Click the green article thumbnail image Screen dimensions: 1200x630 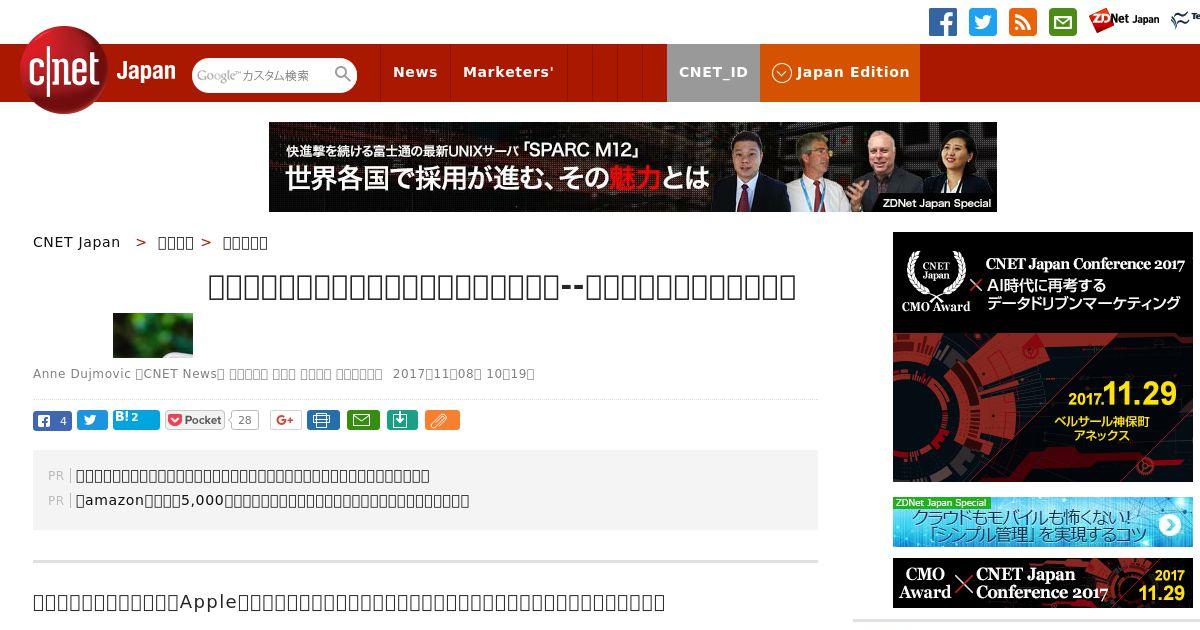pyautogui.click(x=153, y=335)
